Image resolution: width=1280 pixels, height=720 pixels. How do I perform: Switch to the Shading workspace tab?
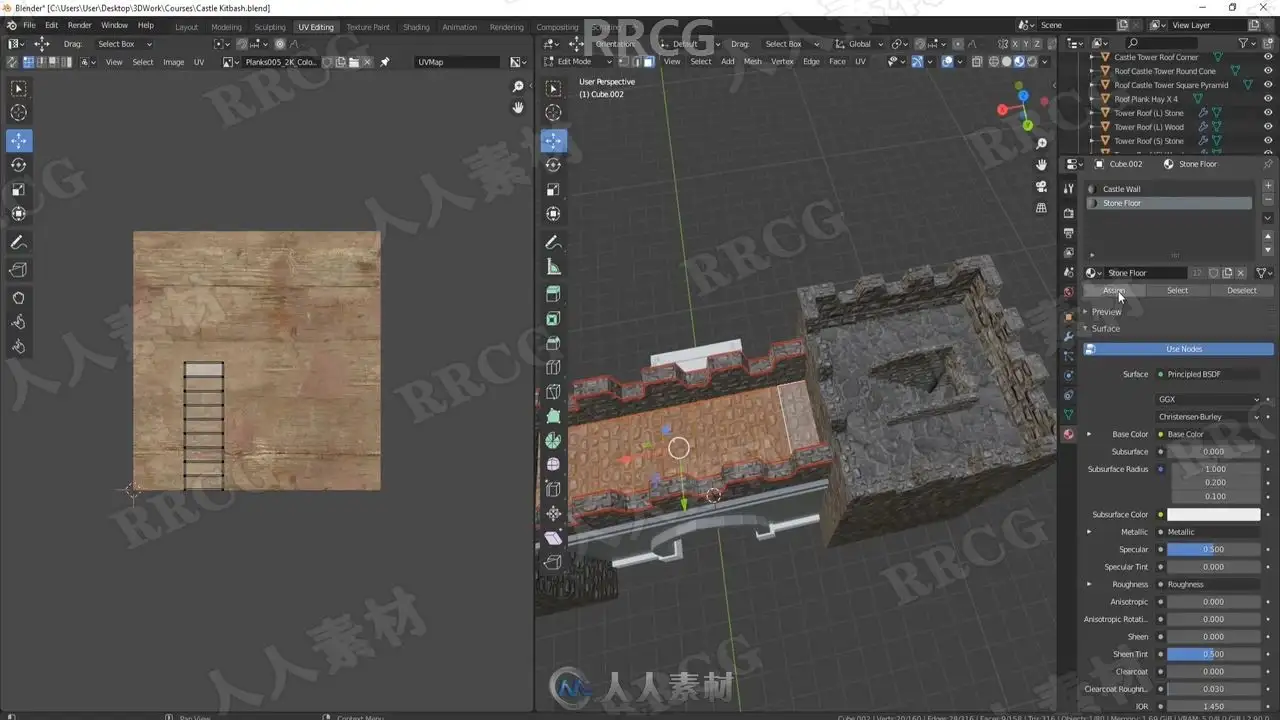point(416,27)
